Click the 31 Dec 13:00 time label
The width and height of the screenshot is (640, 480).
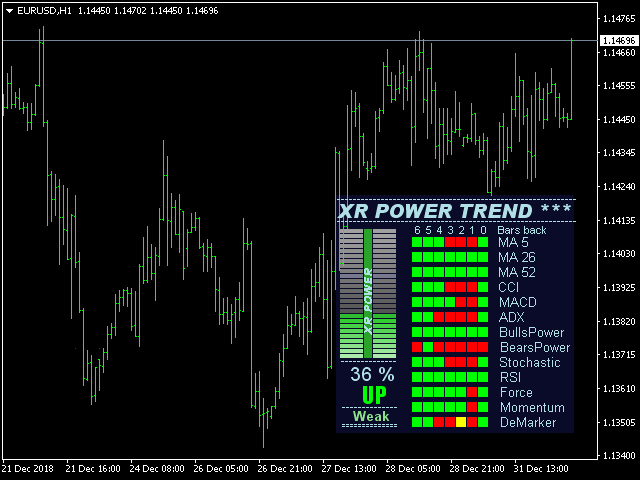click(541, 469)
